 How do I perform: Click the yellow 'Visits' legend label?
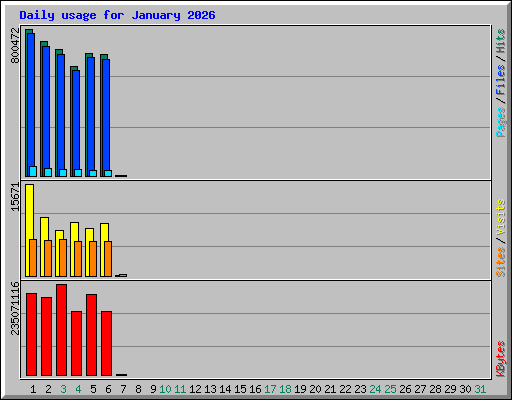500,217
